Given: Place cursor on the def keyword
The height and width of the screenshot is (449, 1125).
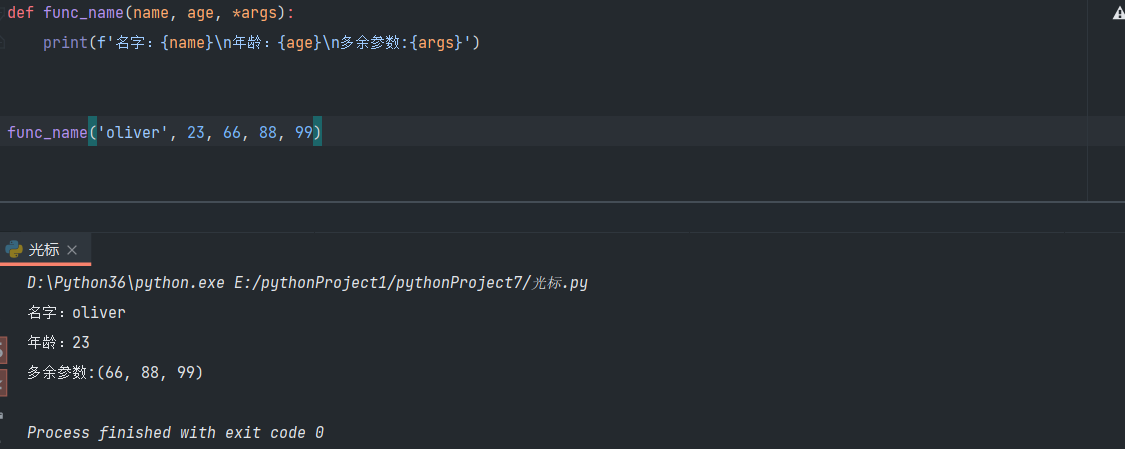Looking at the screenshot, I should pos(20,13).
